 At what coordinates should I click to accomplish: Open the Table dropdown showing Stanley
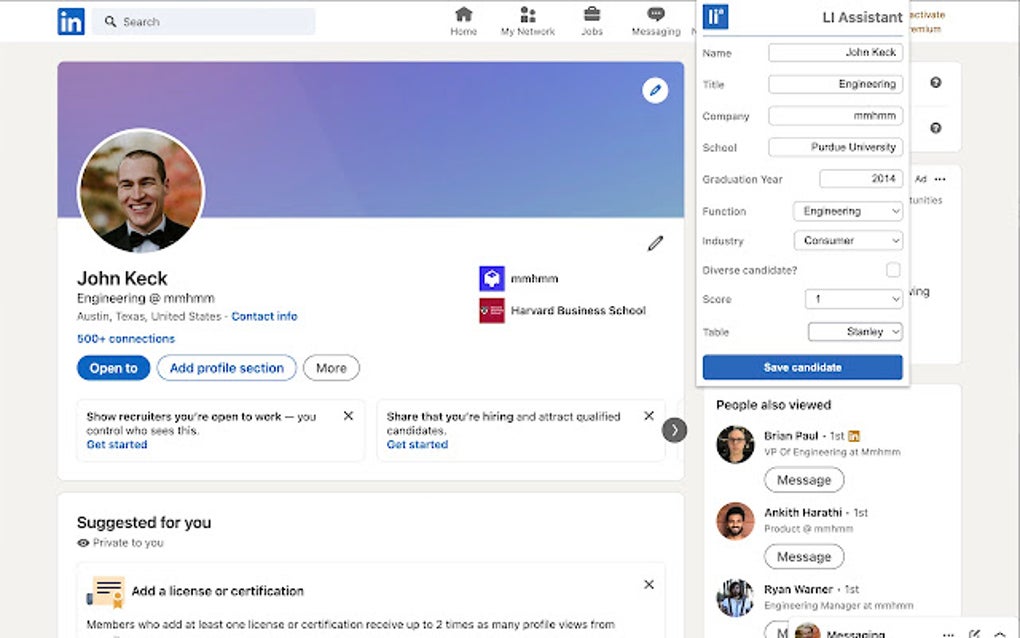click(x=855, y=331)
